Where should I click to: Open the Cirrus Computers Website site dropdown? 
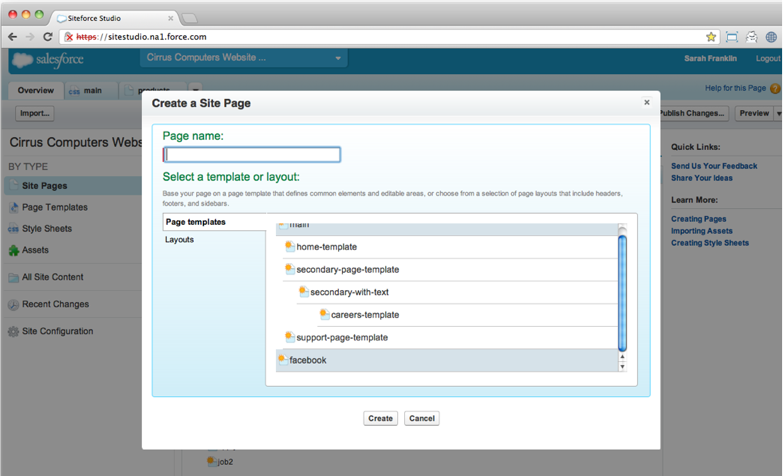pyautogui.click(x=244, y=58)
